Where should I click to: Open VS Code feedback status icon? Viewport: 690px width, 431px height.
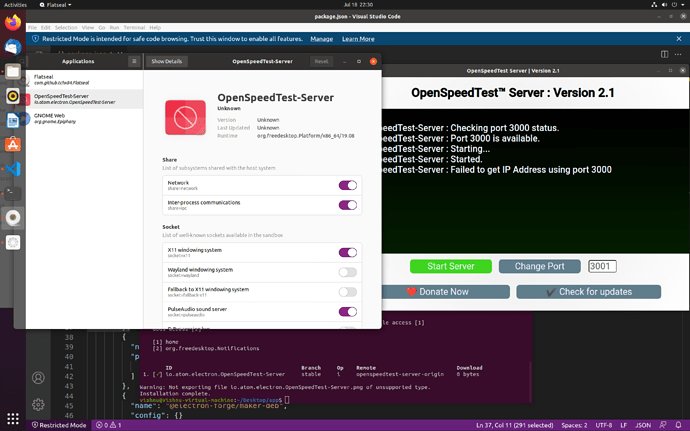coord(663,425)
